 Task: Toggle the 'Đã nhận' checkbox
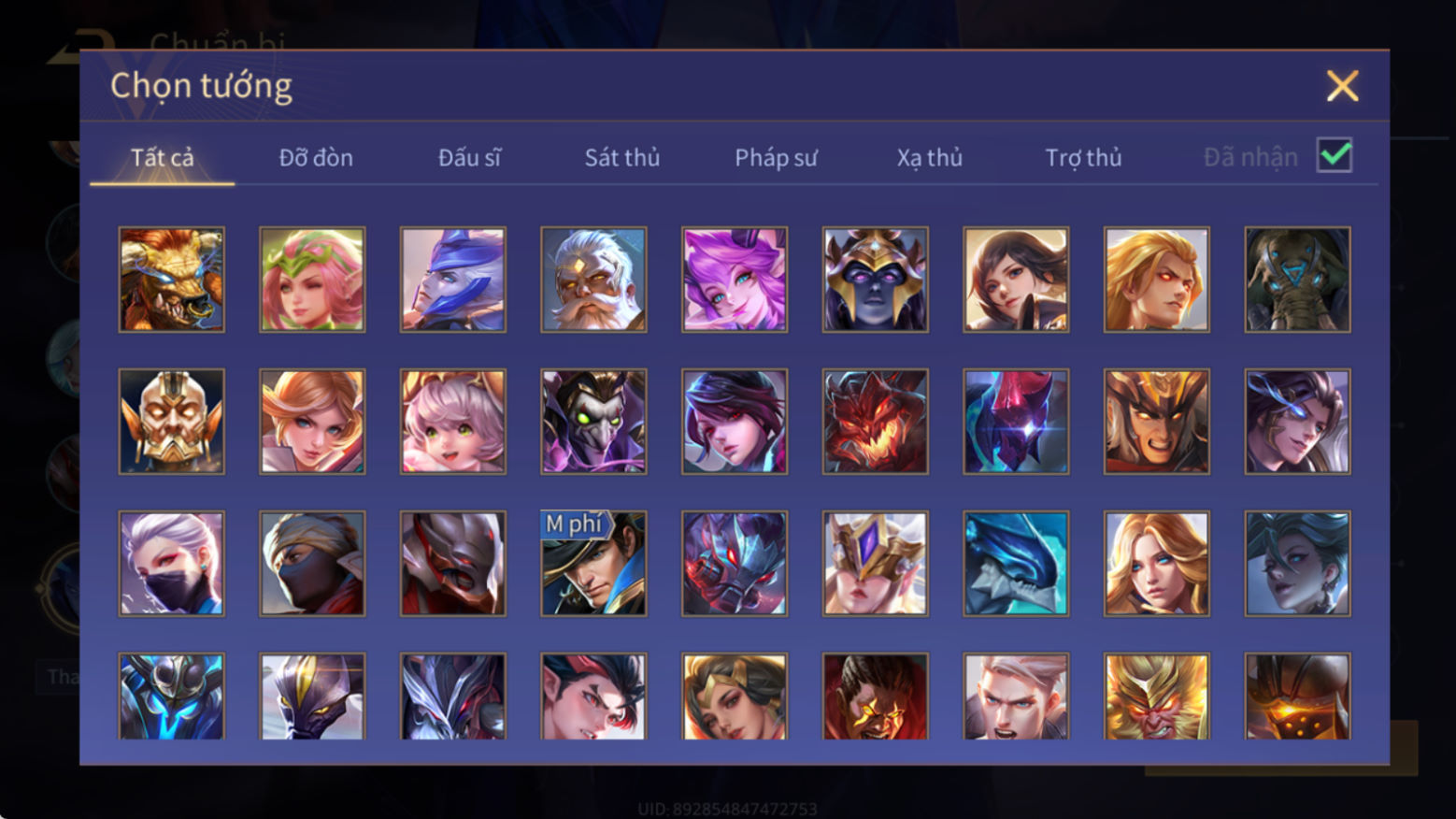point(1334,155)
